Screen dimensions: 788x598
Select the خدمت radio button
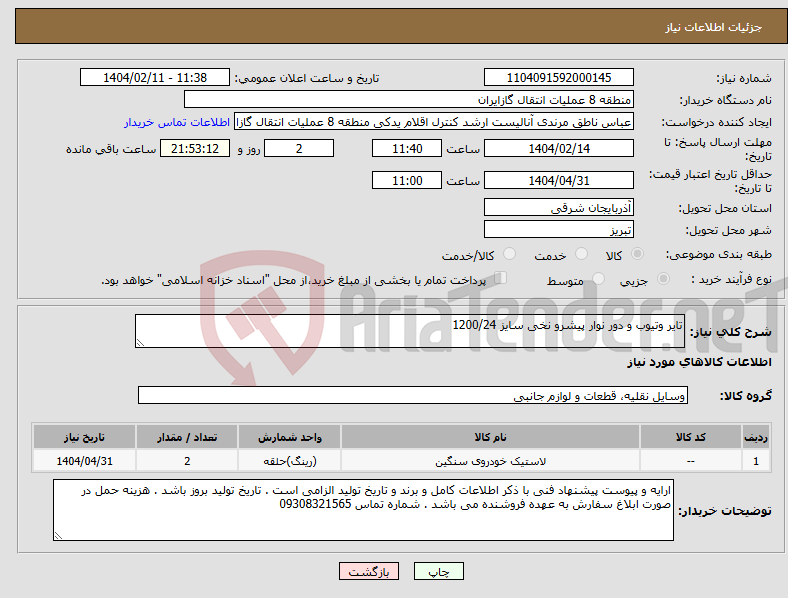(581, 254)
